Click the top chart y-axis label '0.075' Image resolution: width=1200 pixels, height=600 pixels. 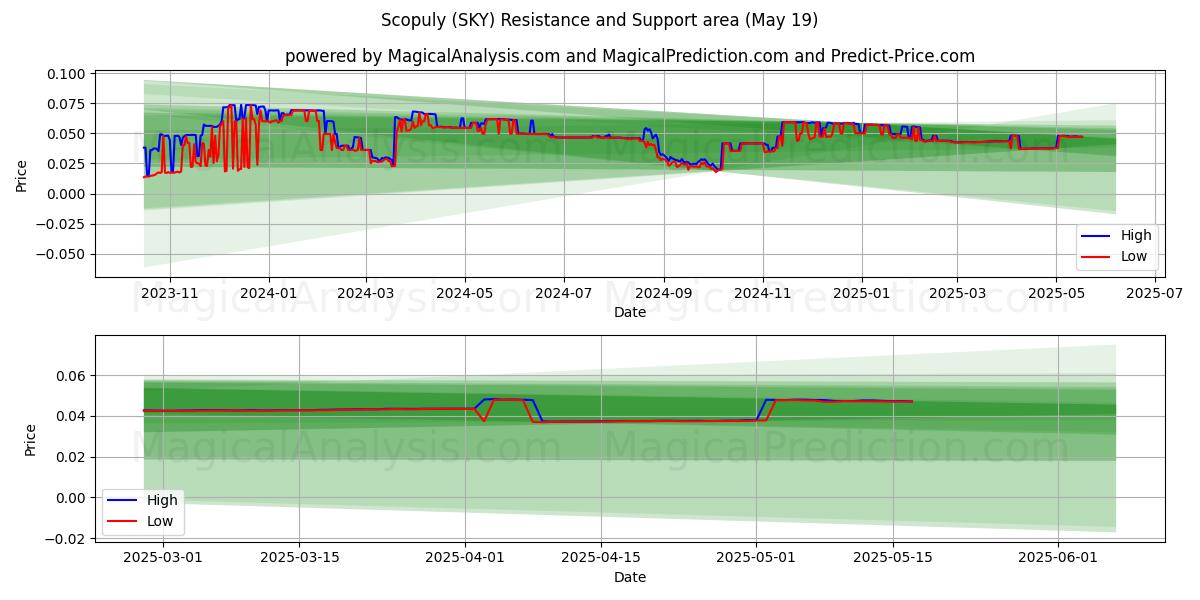tap(69, 104)
